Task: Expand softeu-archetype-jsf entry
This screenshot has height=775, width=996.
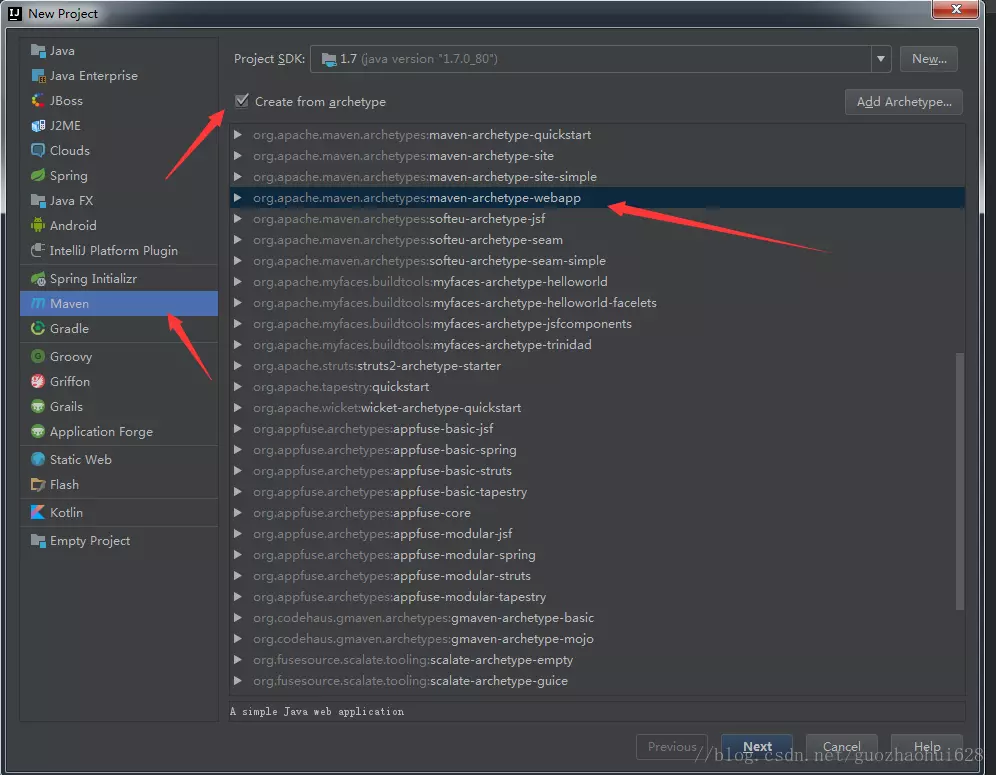Action: point(238,219)
